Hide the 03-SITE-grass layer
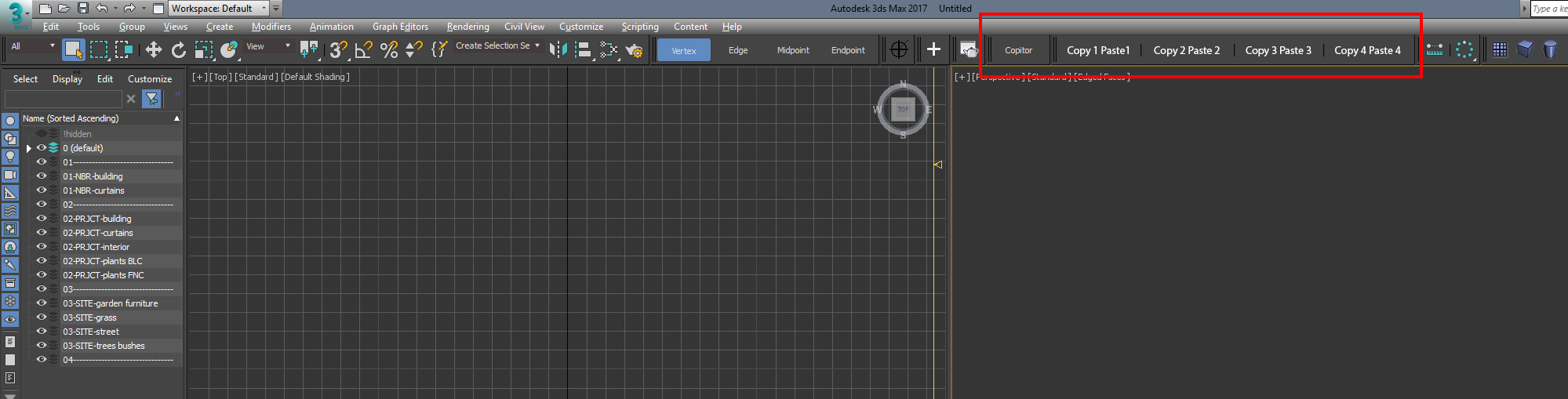Screen dimensions: 1568x399 42,317
